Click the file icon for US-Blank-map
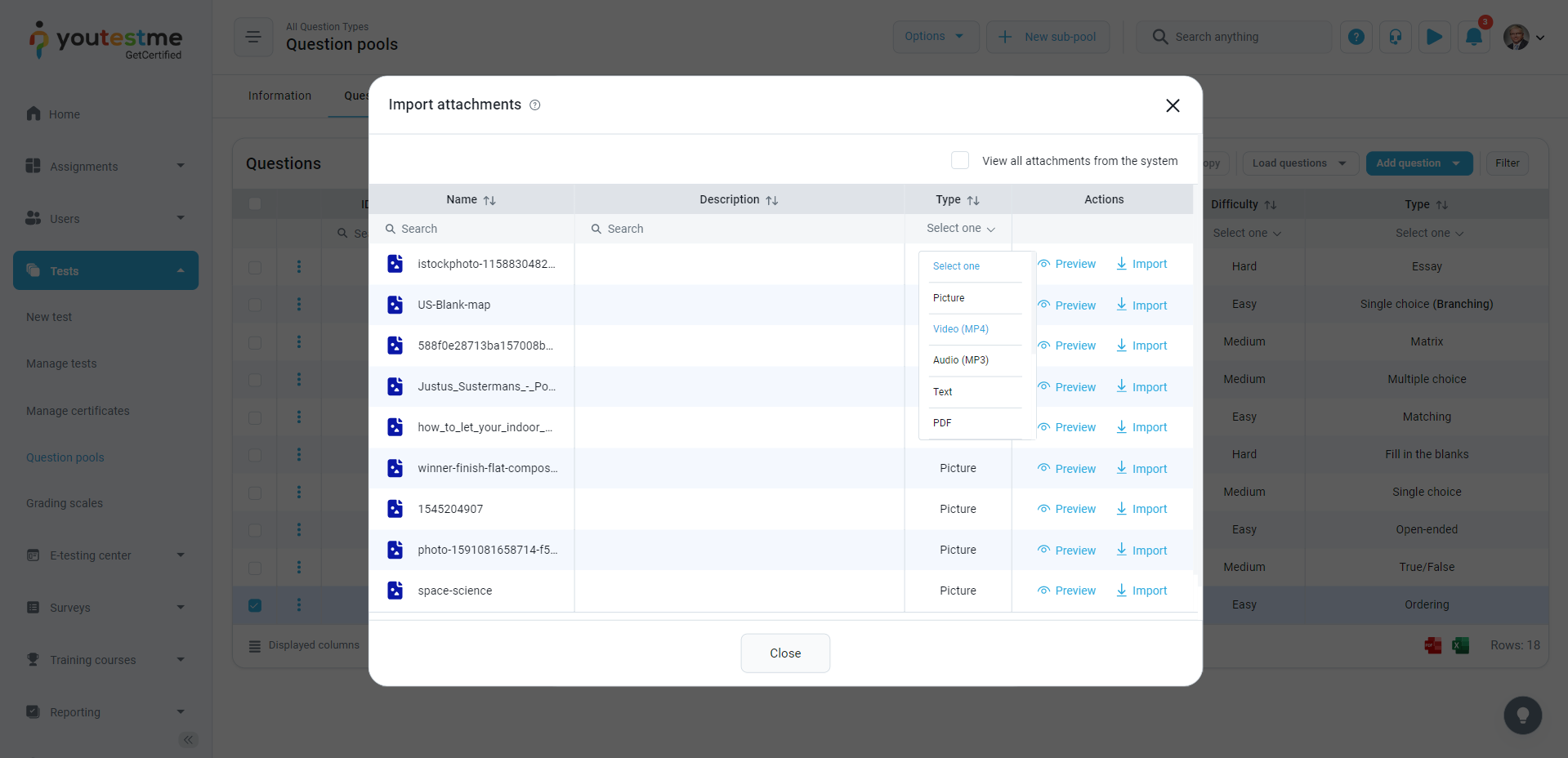Viewport: 1568px width, 758px height. pyautogui.click(x=395, y=305)
